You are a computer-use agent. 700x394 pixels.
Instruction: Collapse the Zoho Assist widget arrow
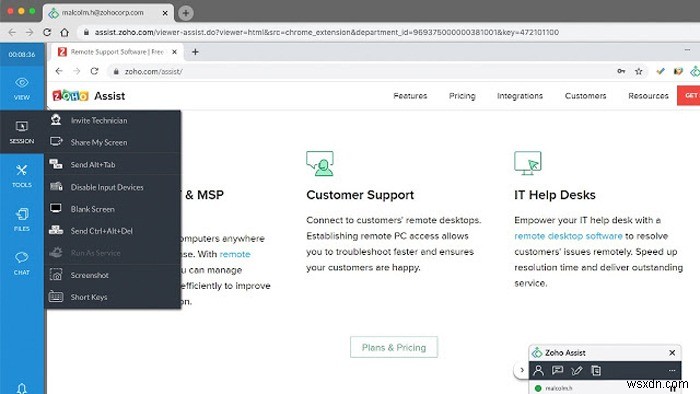point(521,370)
